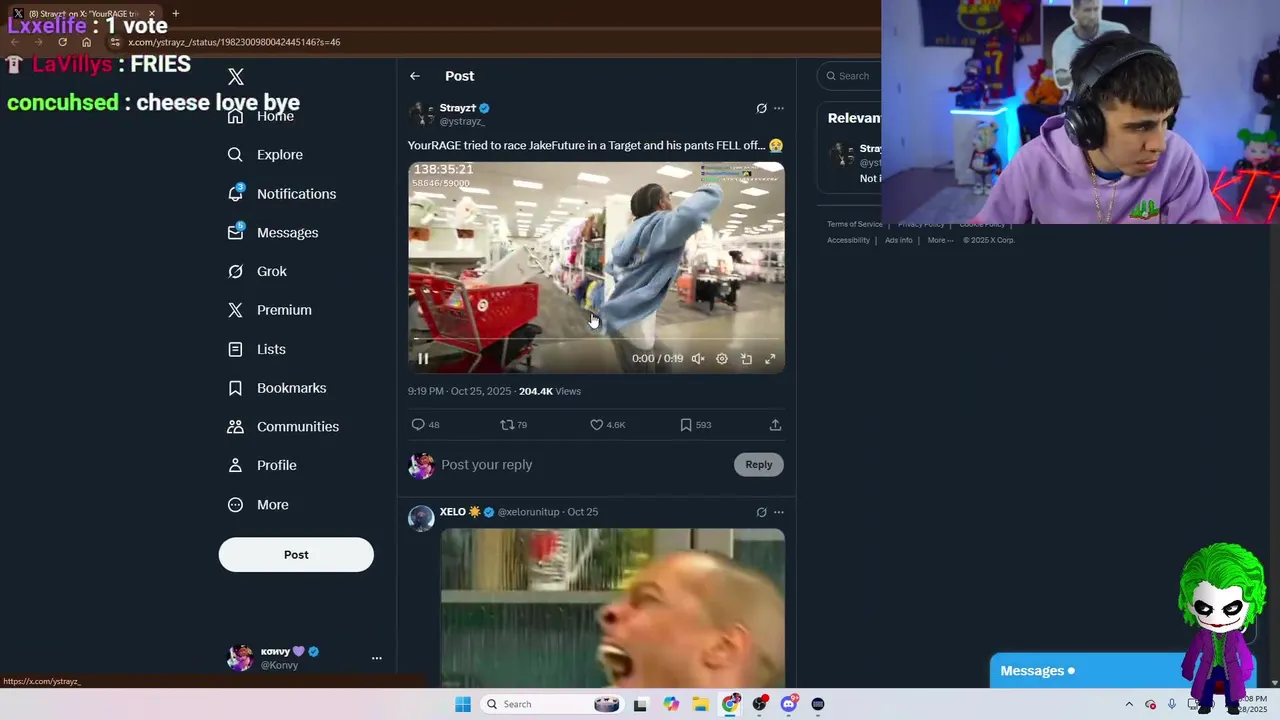Expand the More menu in sidebar

pyautogui.click(x=258, y=505)
